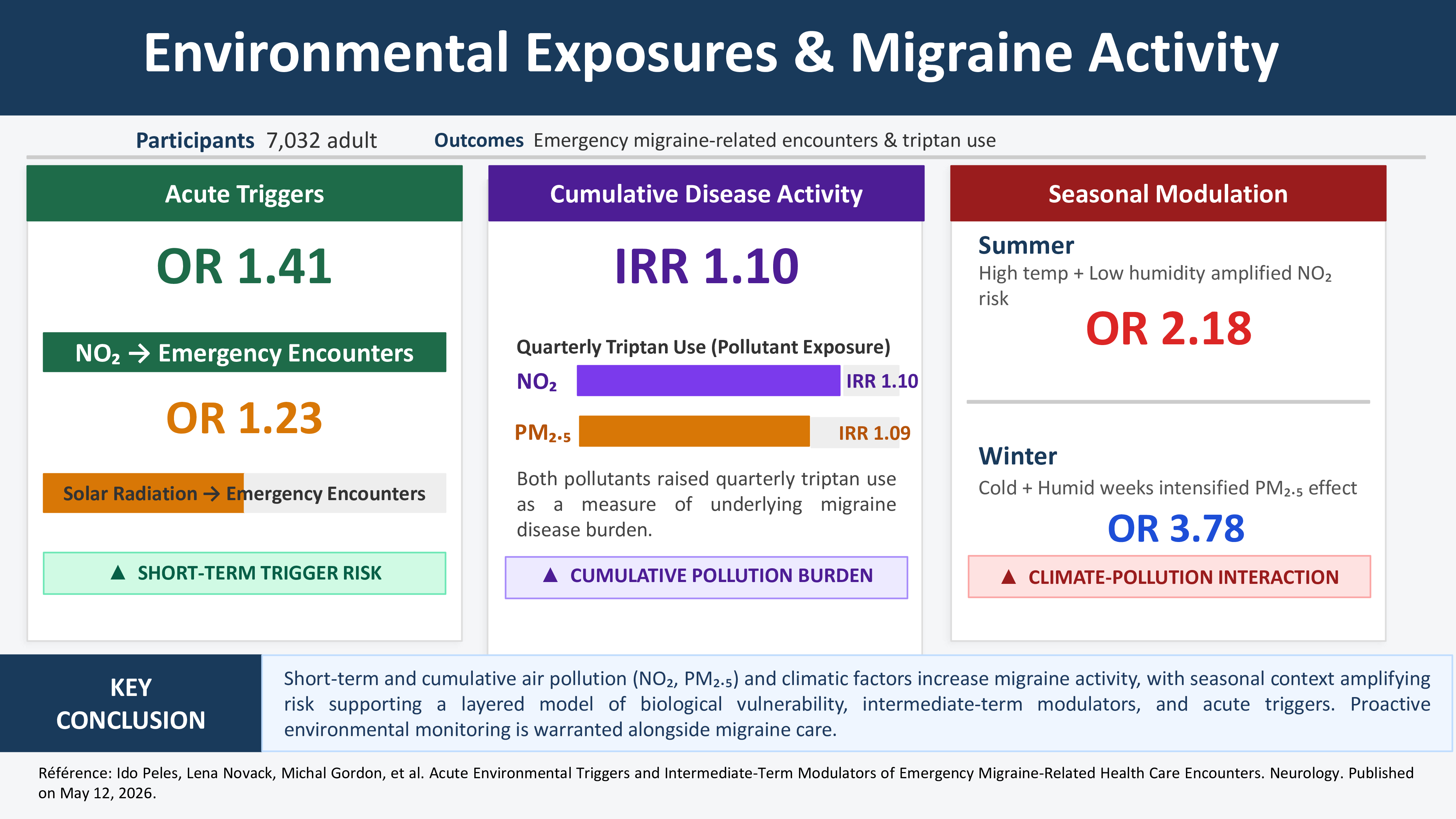This screenshot has height=819, width=1456.
Task: Click the Participants label
Action: (195, 140)
